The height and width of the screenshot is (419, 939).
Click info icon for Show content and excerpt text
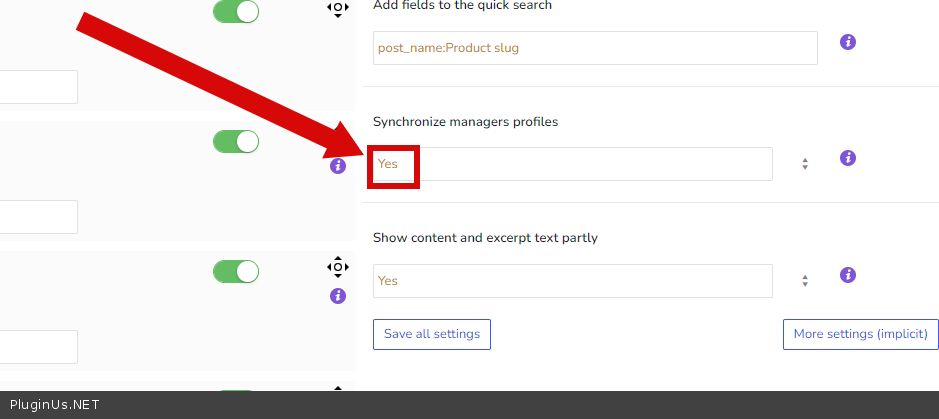tap(847, 275)
